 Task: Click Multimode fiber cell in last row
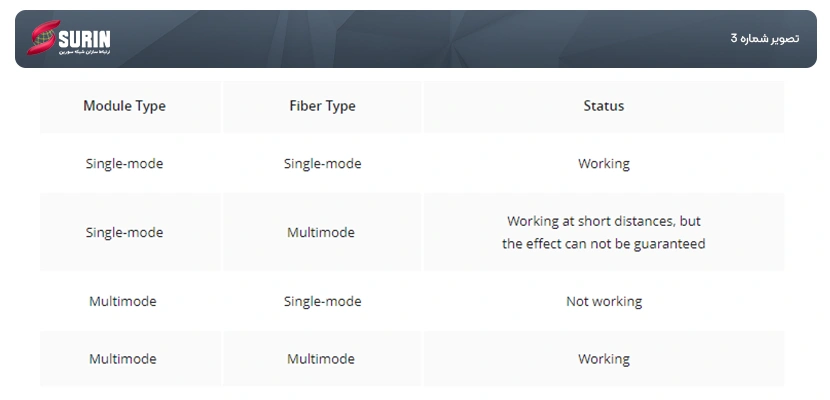(x=321, y=359)
